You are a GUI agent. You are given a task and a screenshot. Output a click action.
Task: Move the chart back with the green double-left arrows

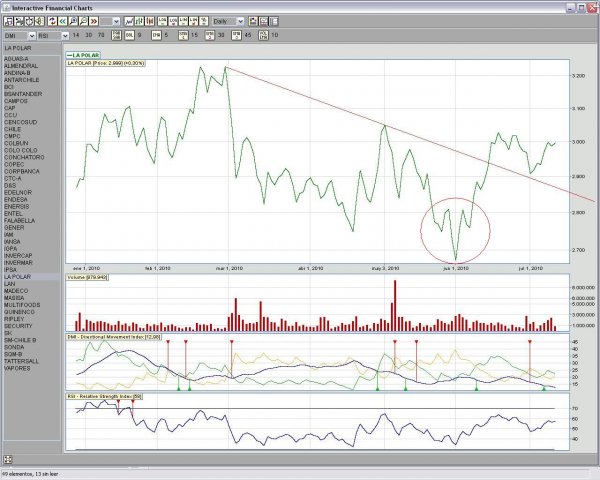(x=62, y=21)
